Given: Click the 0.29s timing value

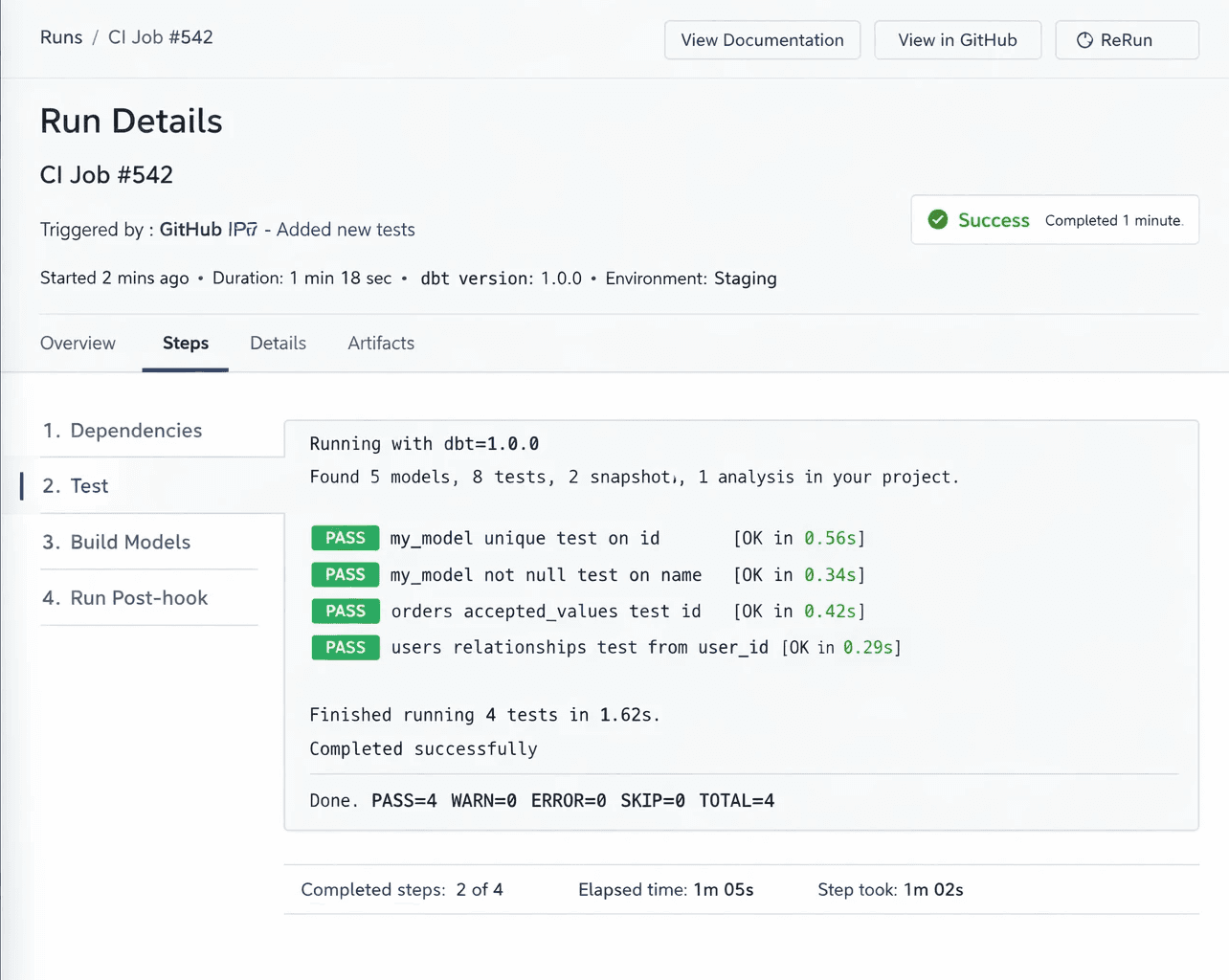Looking at the screenshot, I should (x=868, y=647).
